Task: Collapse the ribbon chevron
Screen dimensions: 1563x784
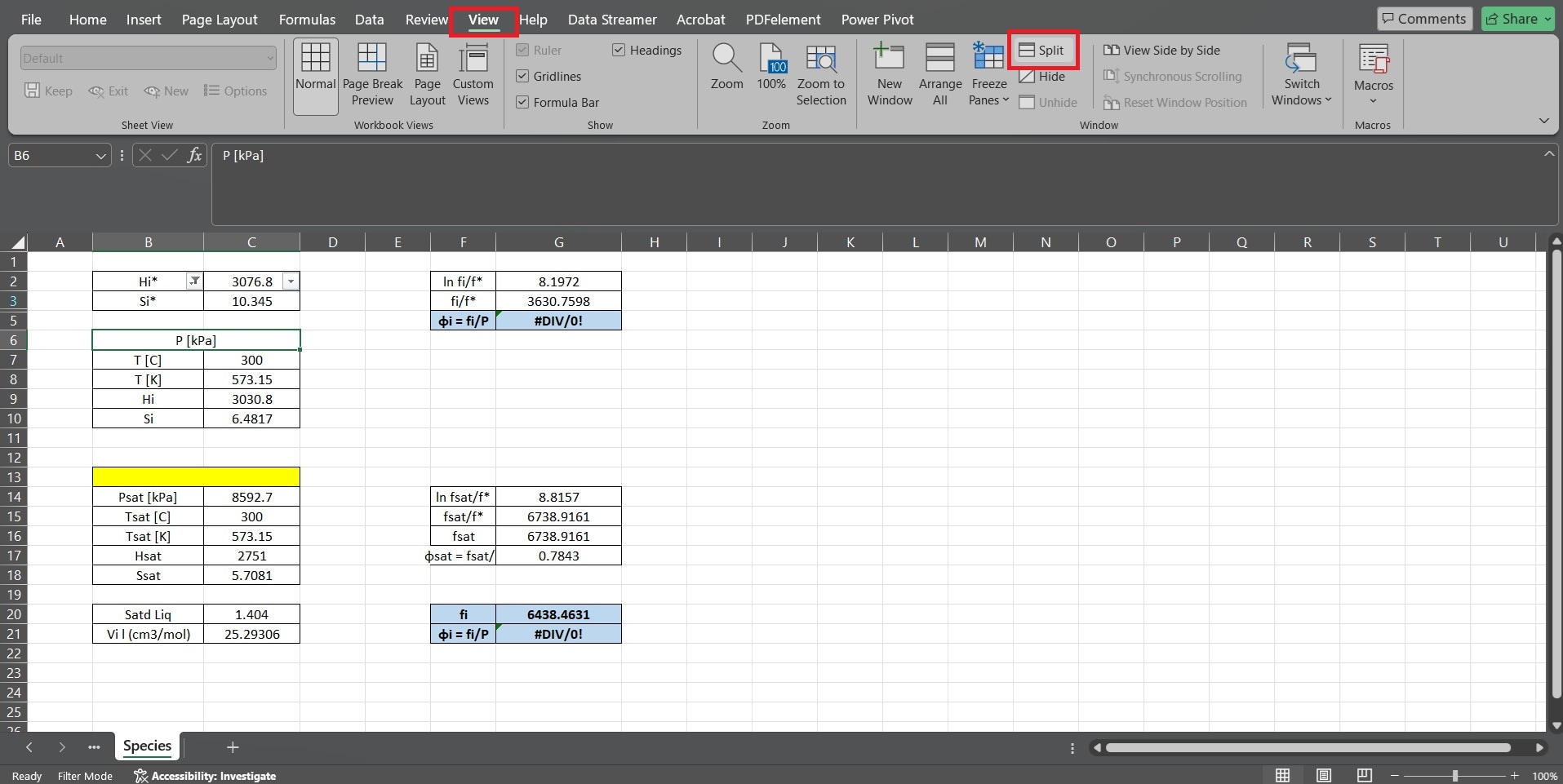Action: point(1543,121)
